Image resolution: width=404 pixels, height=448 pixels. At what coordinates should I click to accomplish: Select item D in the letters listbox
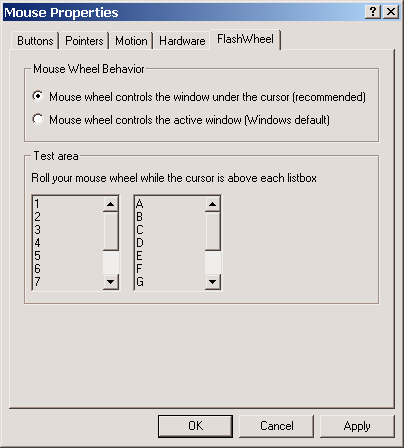pyautogui.click(x=170, y=243)
